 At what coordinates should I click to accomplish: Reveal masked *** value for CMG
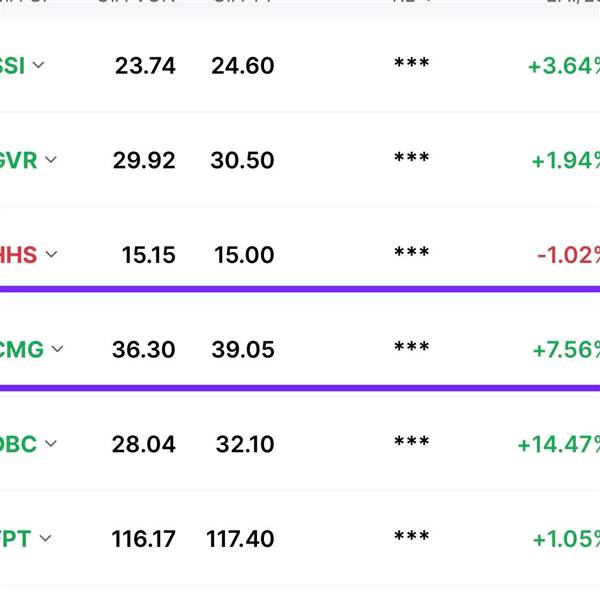[x=412, y=347]
